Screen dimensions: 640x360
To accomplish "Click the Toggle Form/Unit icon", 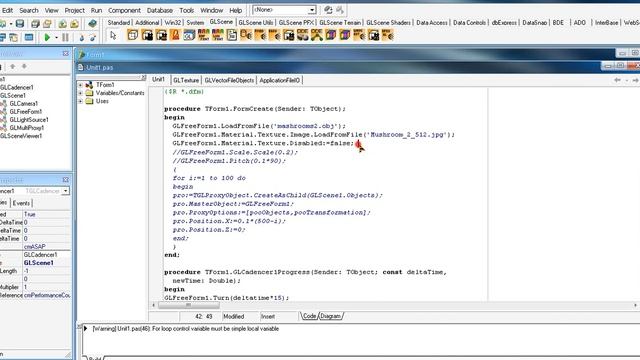I will tap(13, 38).
